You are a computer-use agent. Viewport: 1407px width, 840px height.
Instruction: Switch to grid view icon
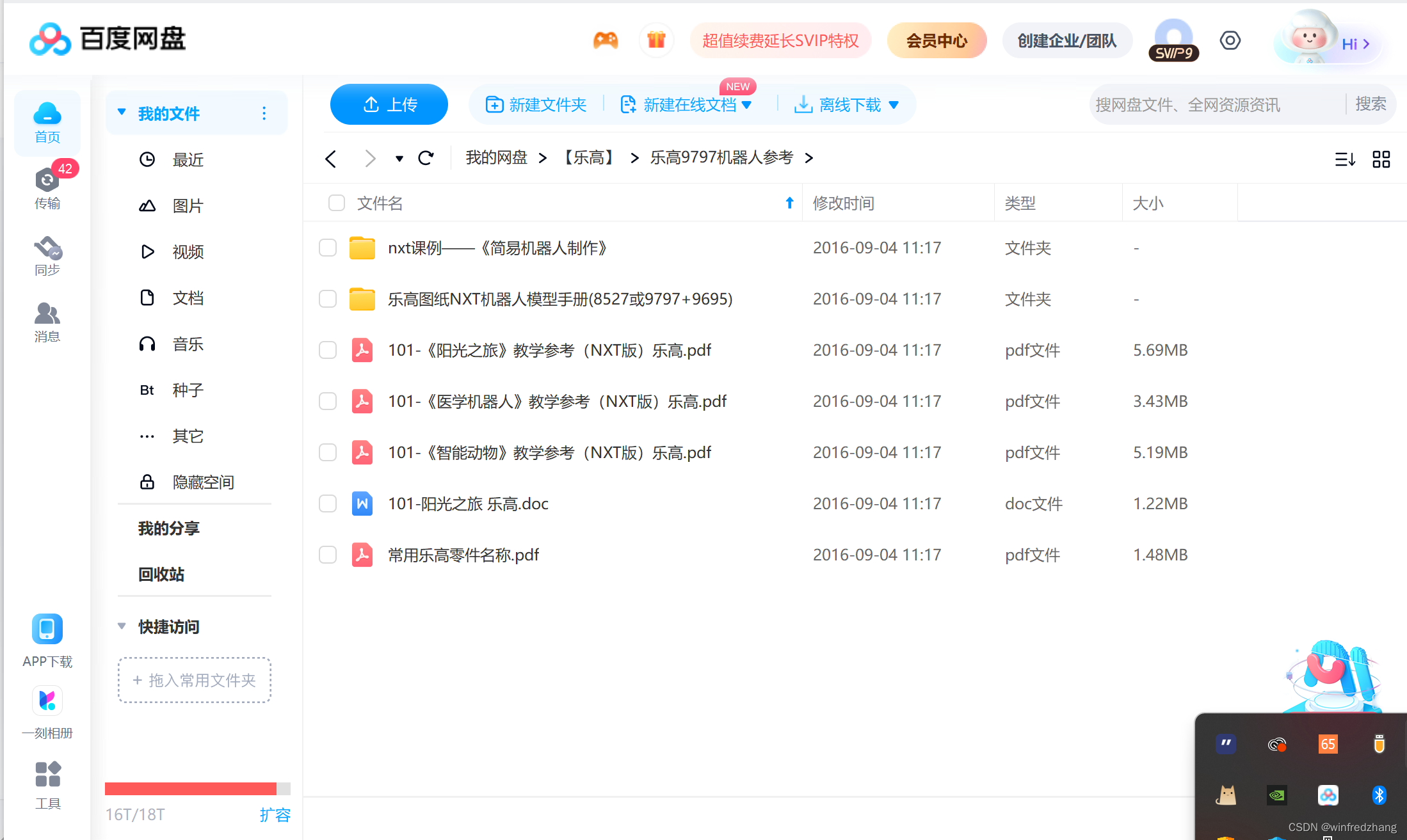1381,159
